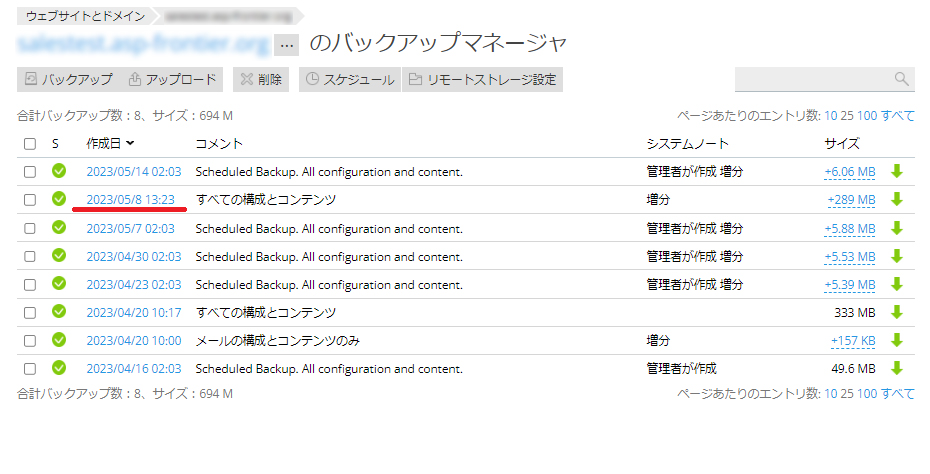930x474 pixels.
Task: Check the box for backup 2023/04/20 10:17
Action: 30,313
